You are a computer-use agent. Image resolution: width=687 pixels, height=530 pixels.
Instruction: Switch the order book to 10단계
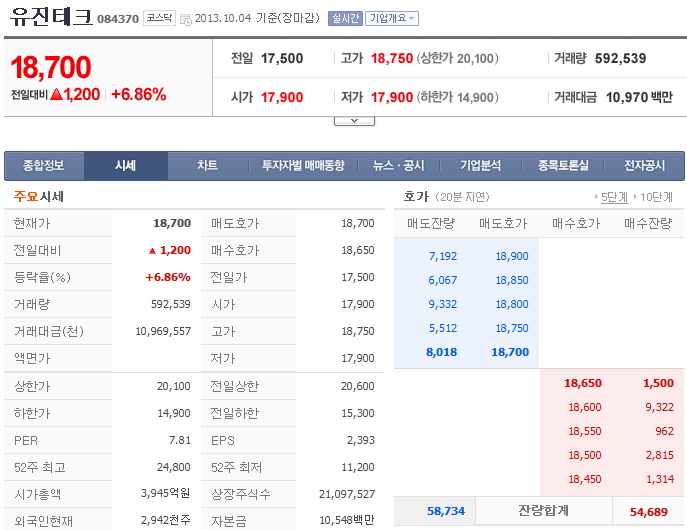tap(656, 197)
